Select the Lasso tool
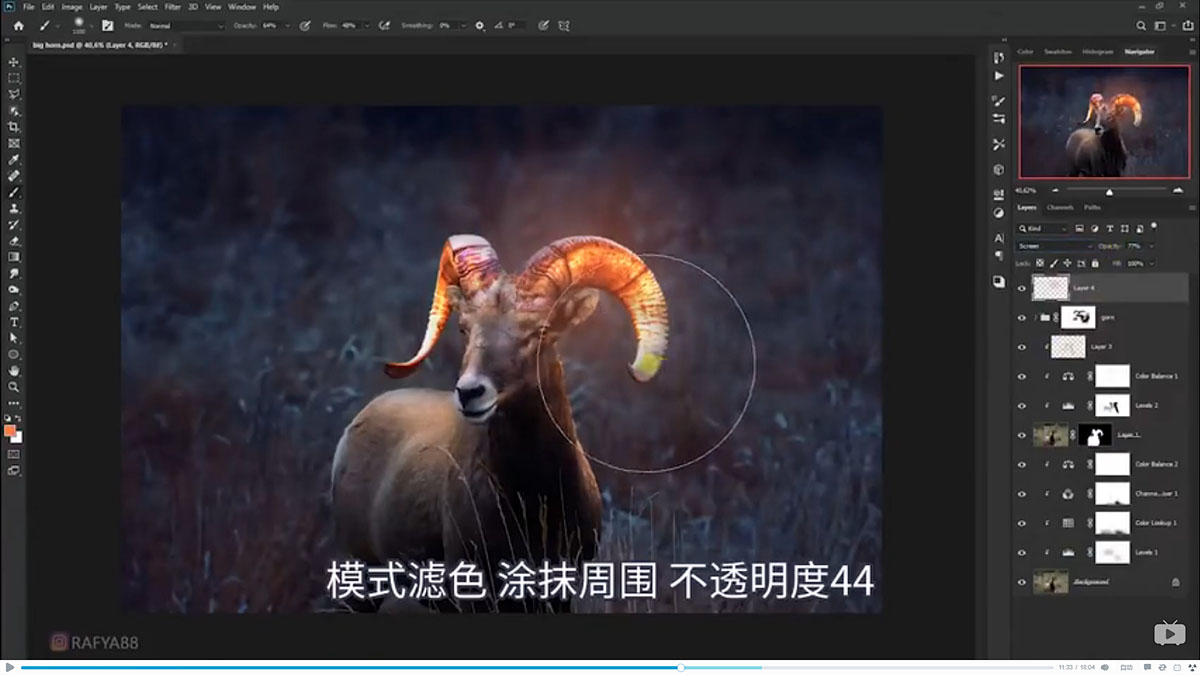The height and width of the screenshot is (675, 1200). [13, 94]
